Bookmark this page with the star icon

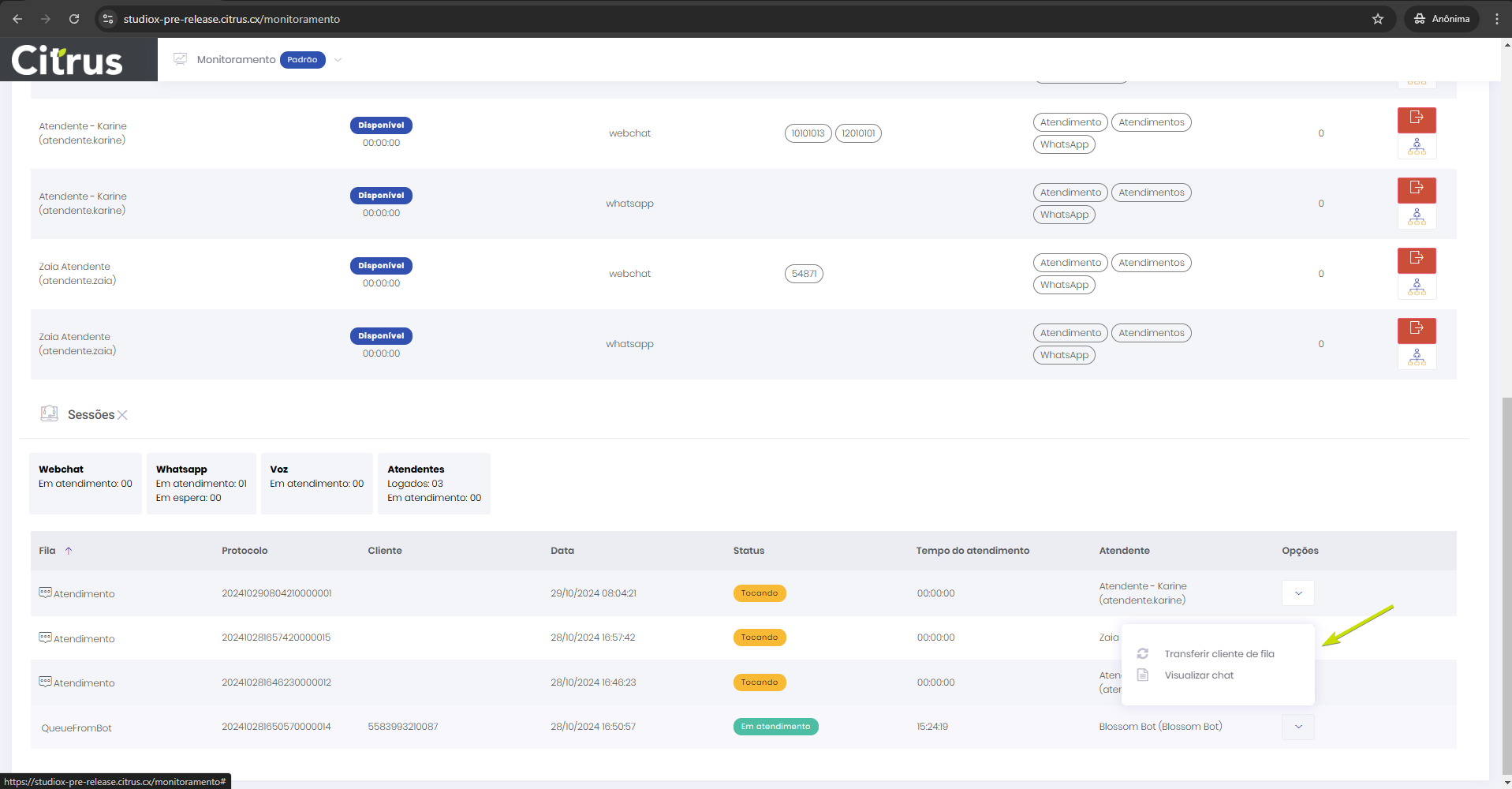click(x=1377, y=19)
